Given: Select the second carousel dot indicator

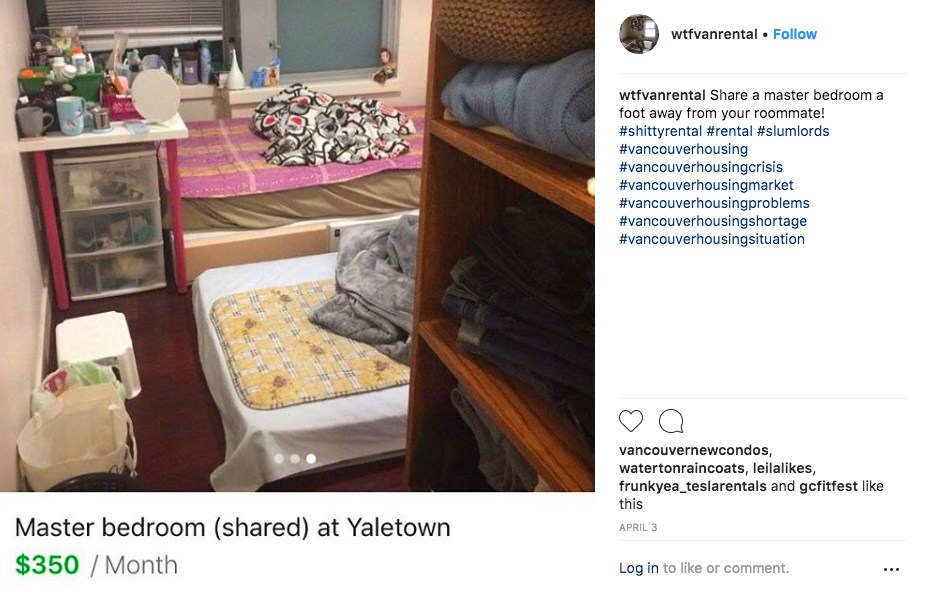Looking at the screenshot, I should pyautogui.click(x=295, y=458).
